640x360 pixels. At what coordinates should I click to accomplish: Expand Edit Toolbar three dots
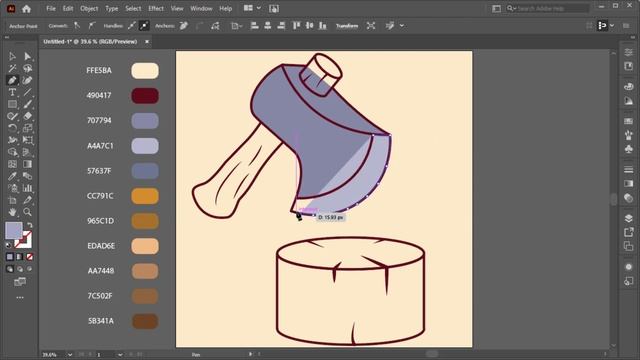coord(20,298)
